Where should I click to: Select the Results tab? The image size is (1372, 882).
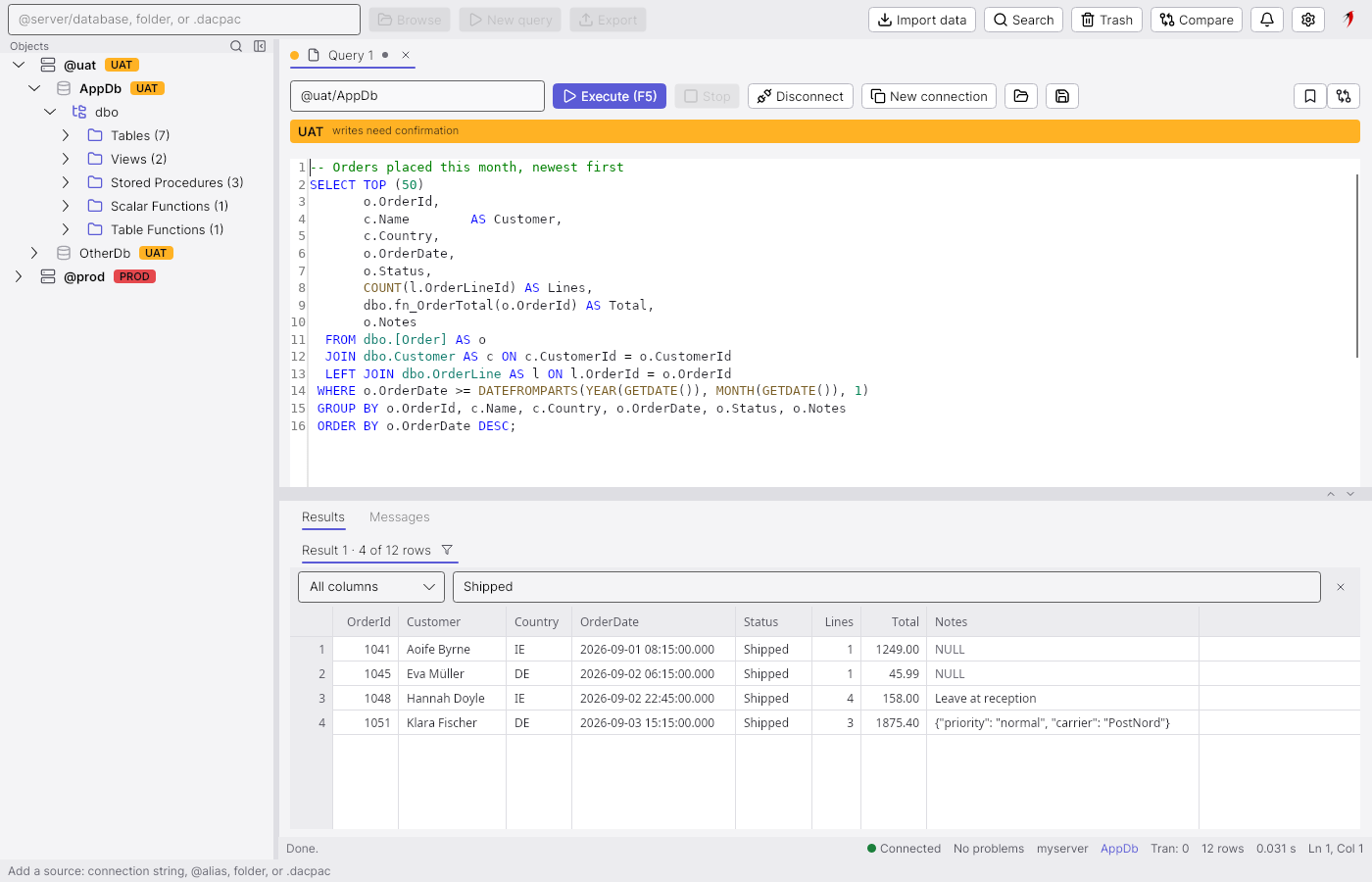323,517
